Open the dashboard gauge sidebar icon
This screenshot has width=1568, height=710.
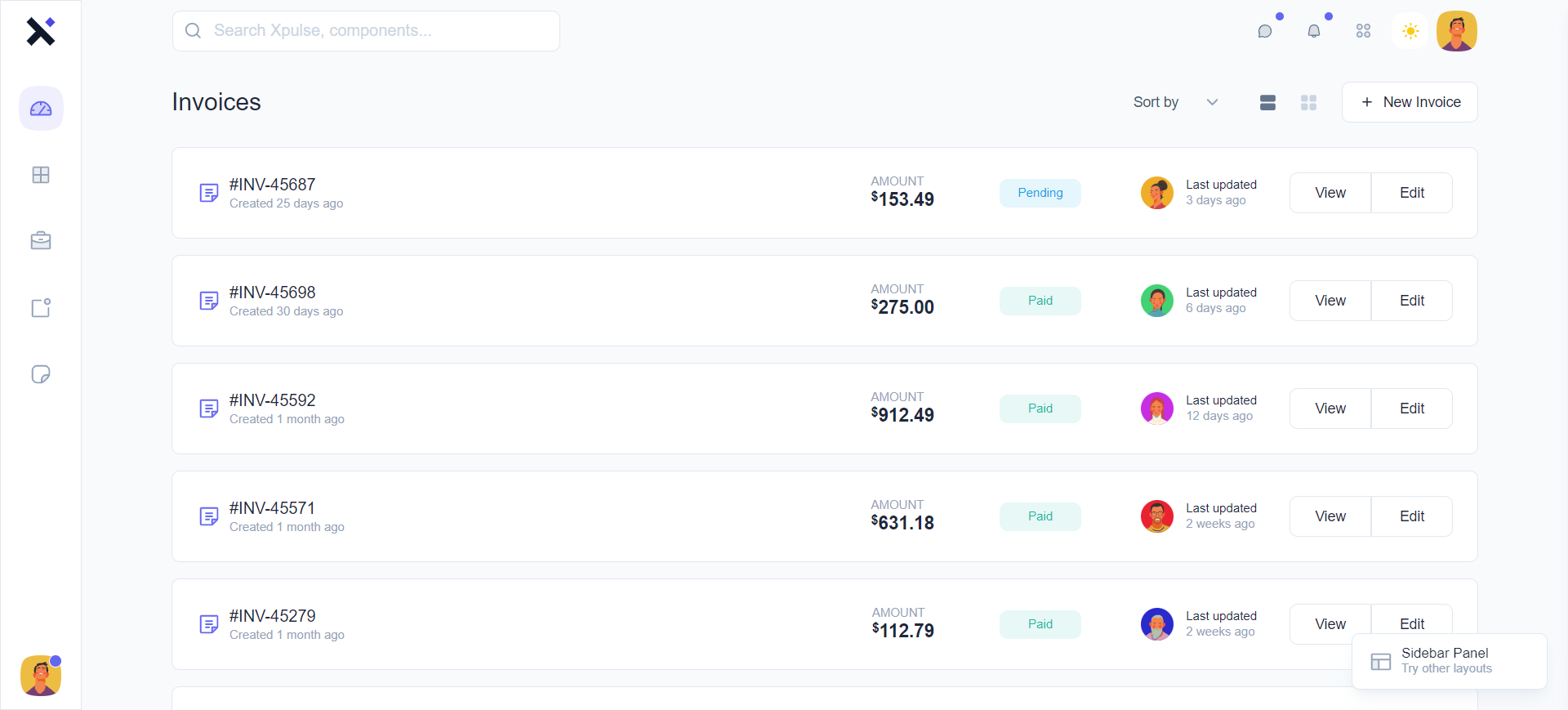(41, 109)
